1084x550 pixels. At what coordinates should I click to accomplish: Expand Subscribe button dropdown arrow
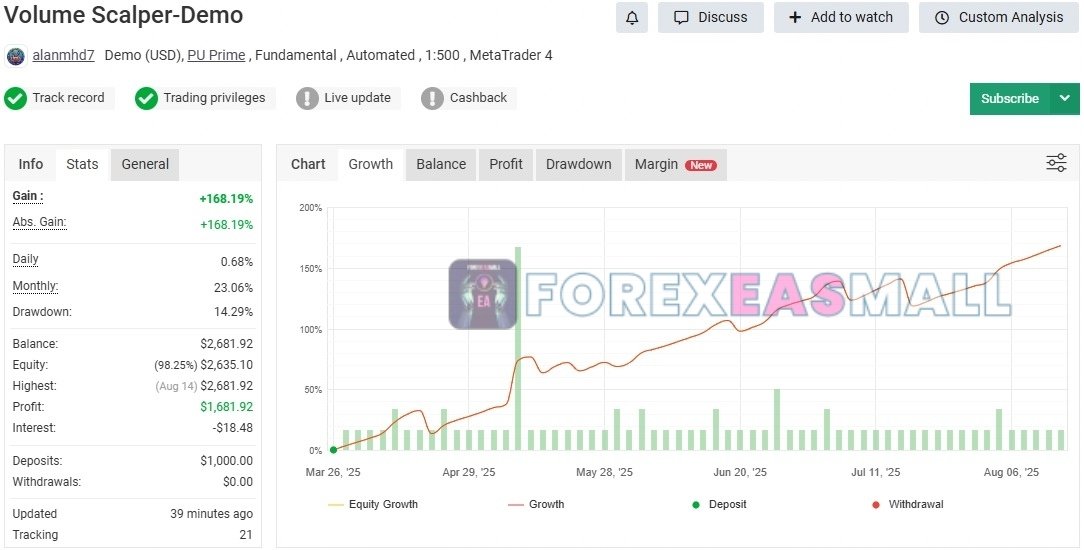(1064, 98)
